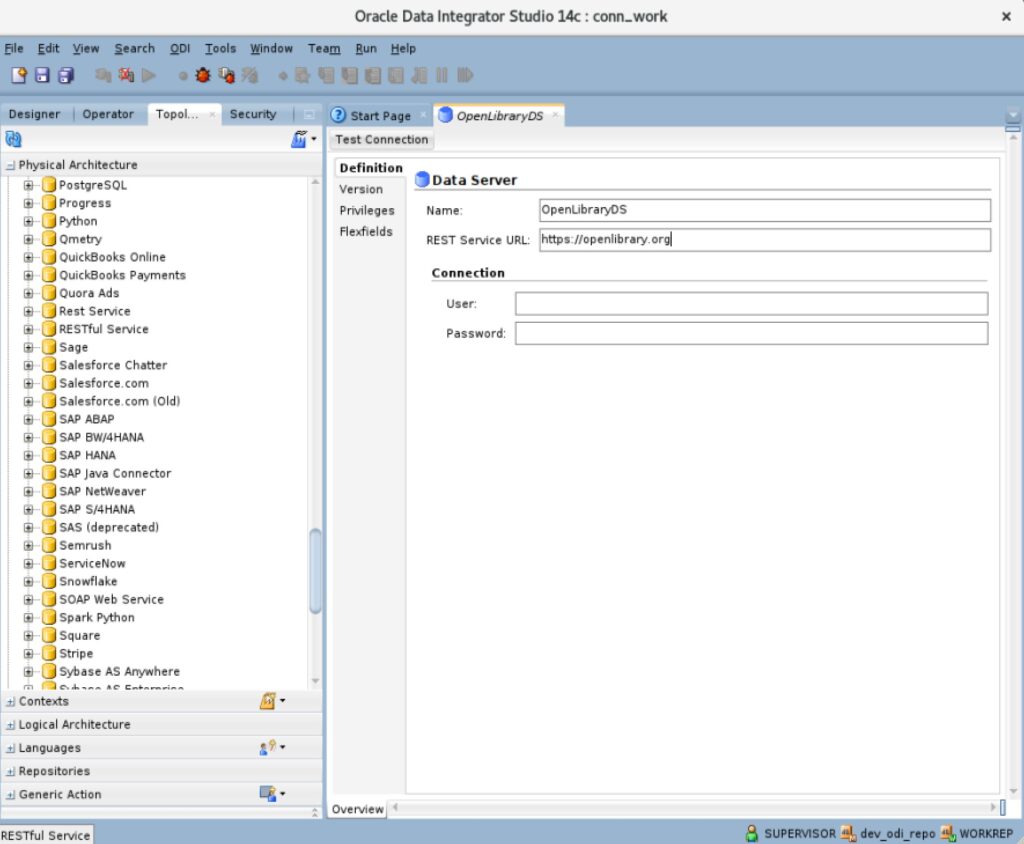1024x844 pixels.
Task: Click the Stripe technology folder icon
Action: coord(49,653)
